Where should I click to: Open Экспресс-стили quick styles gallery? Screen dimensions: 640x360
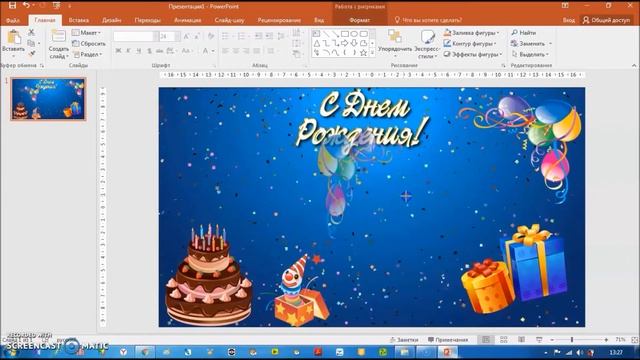427,44
